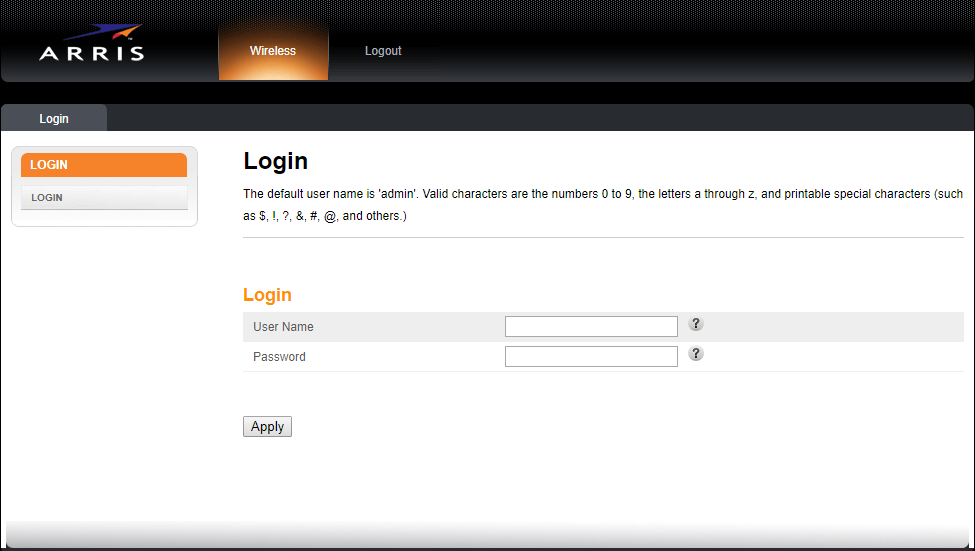Click the grey footer bar at page bottom
Viewport: 975px width, 551px height.
[x=487, y=535]
